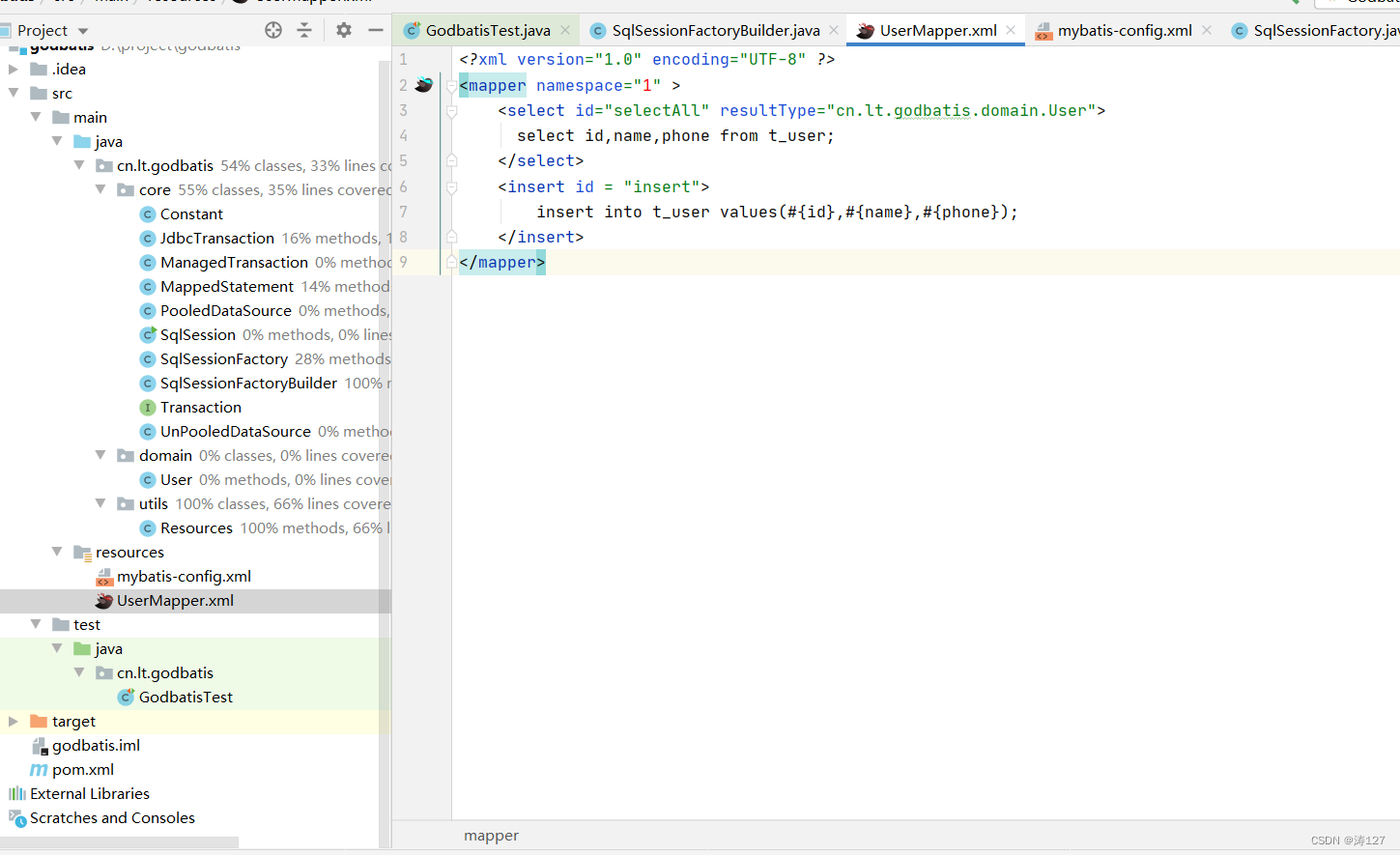
Task: Close the mybatis-config.xml tab
Action: [x=1207, y=30]
